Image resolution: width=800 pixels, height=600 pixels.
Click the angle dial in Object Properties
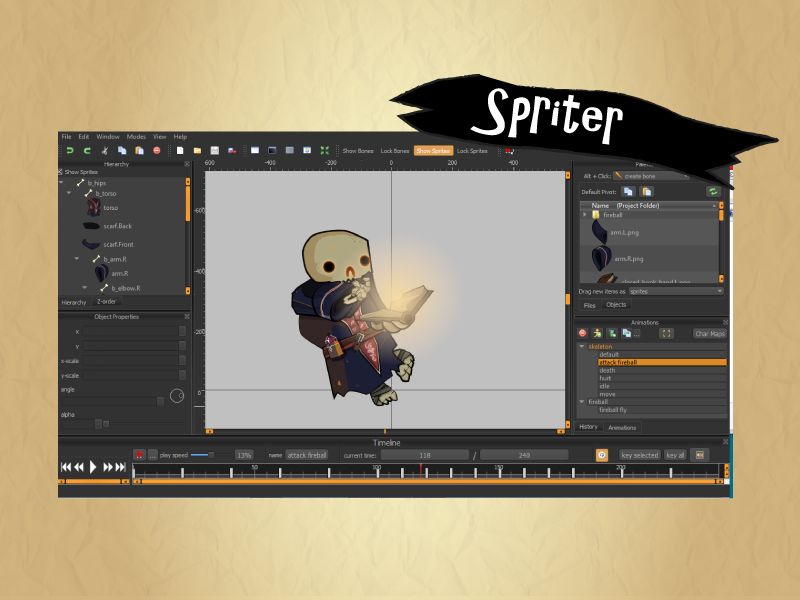pos(177,395)
